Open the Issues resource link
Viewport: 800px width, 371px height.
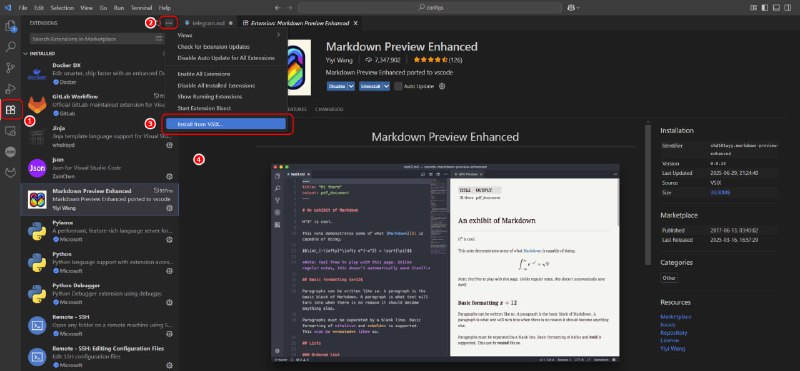pos(667,325)
